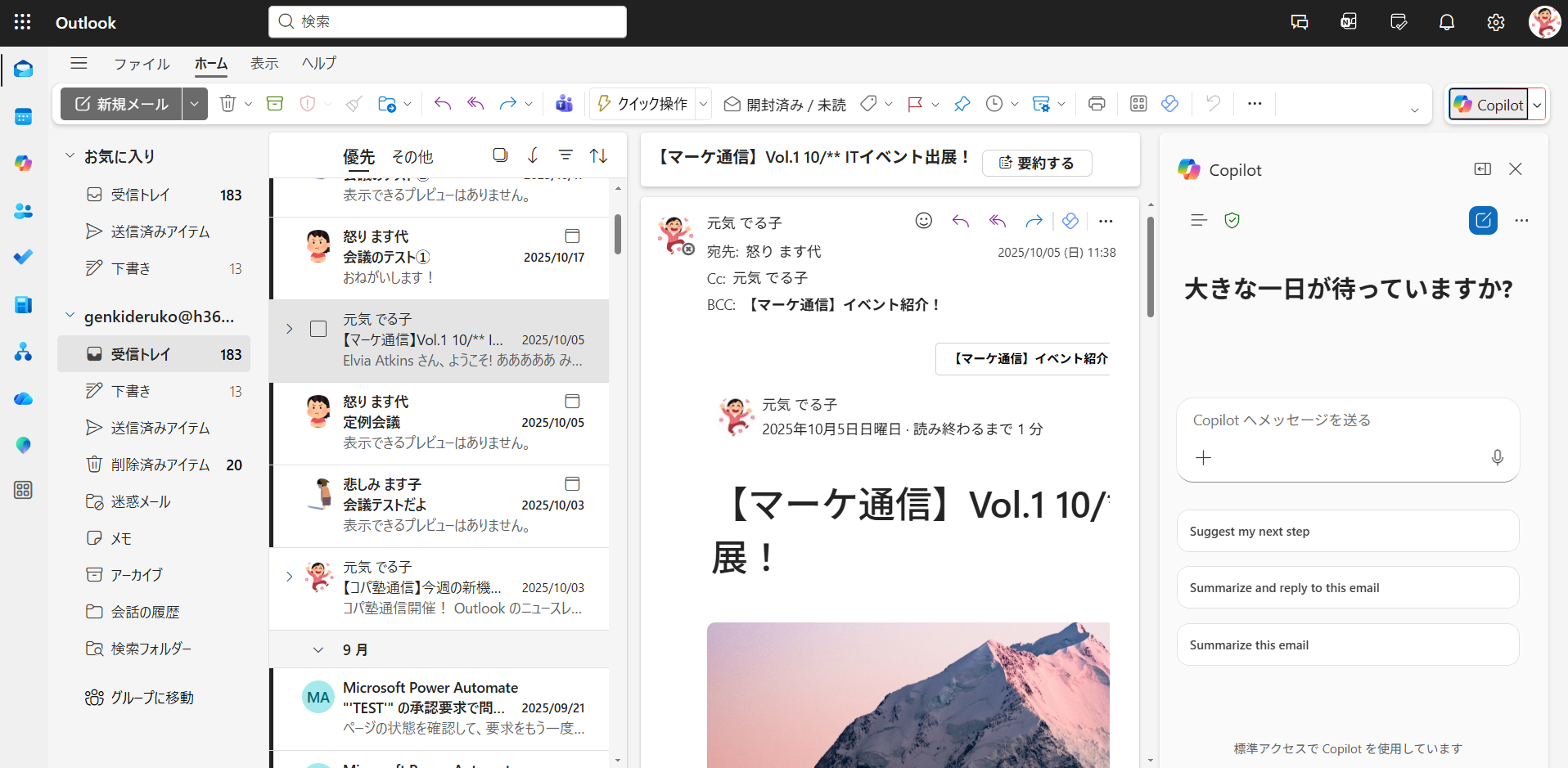Toggle 開封済み / 未読 read status
The height and width of the screenshot is (768, 1568).
tap(786, 105)
